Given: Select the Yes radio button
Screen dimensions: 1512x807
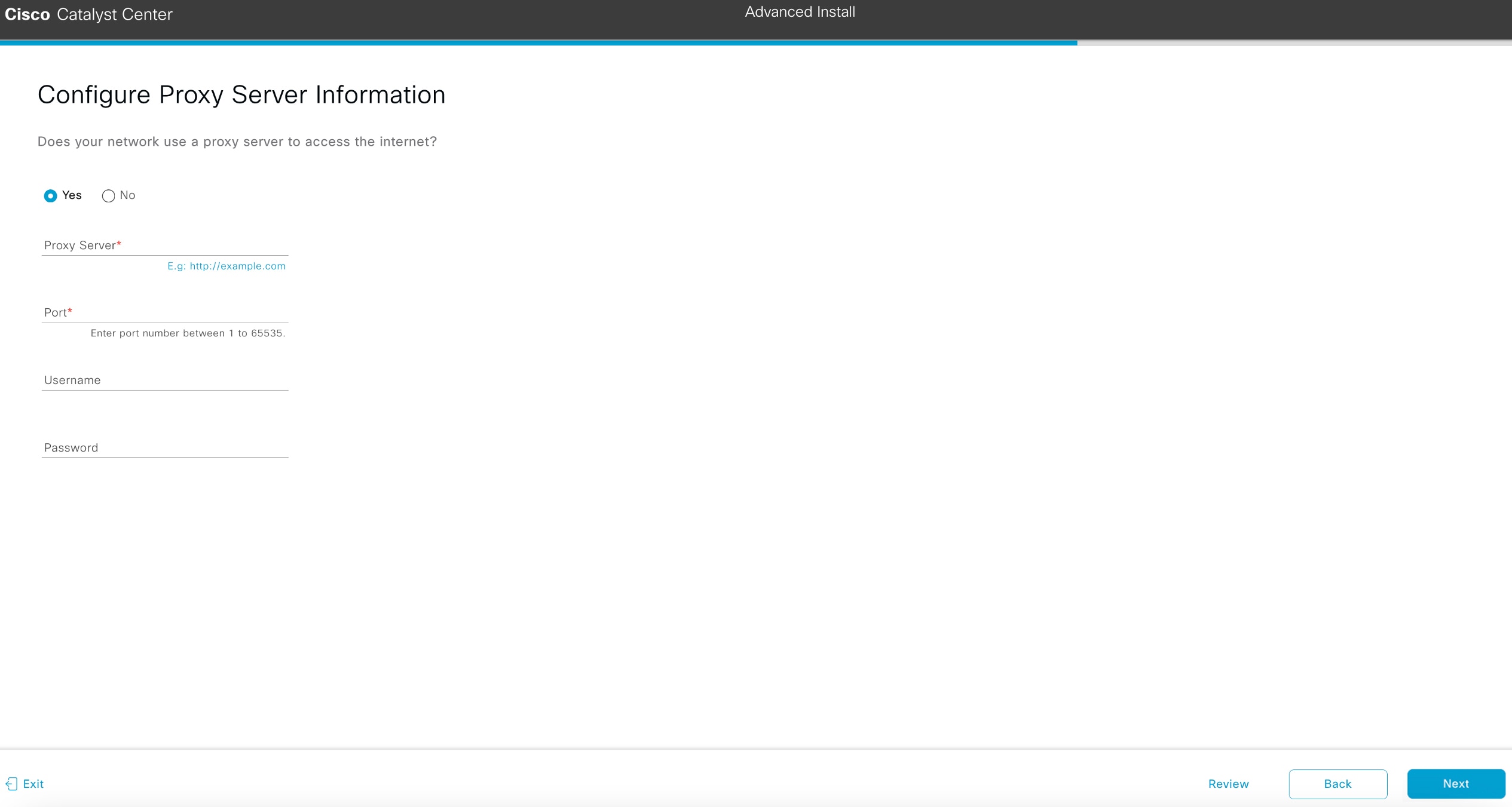Looking at the screenshot, I should coord(50,195).
